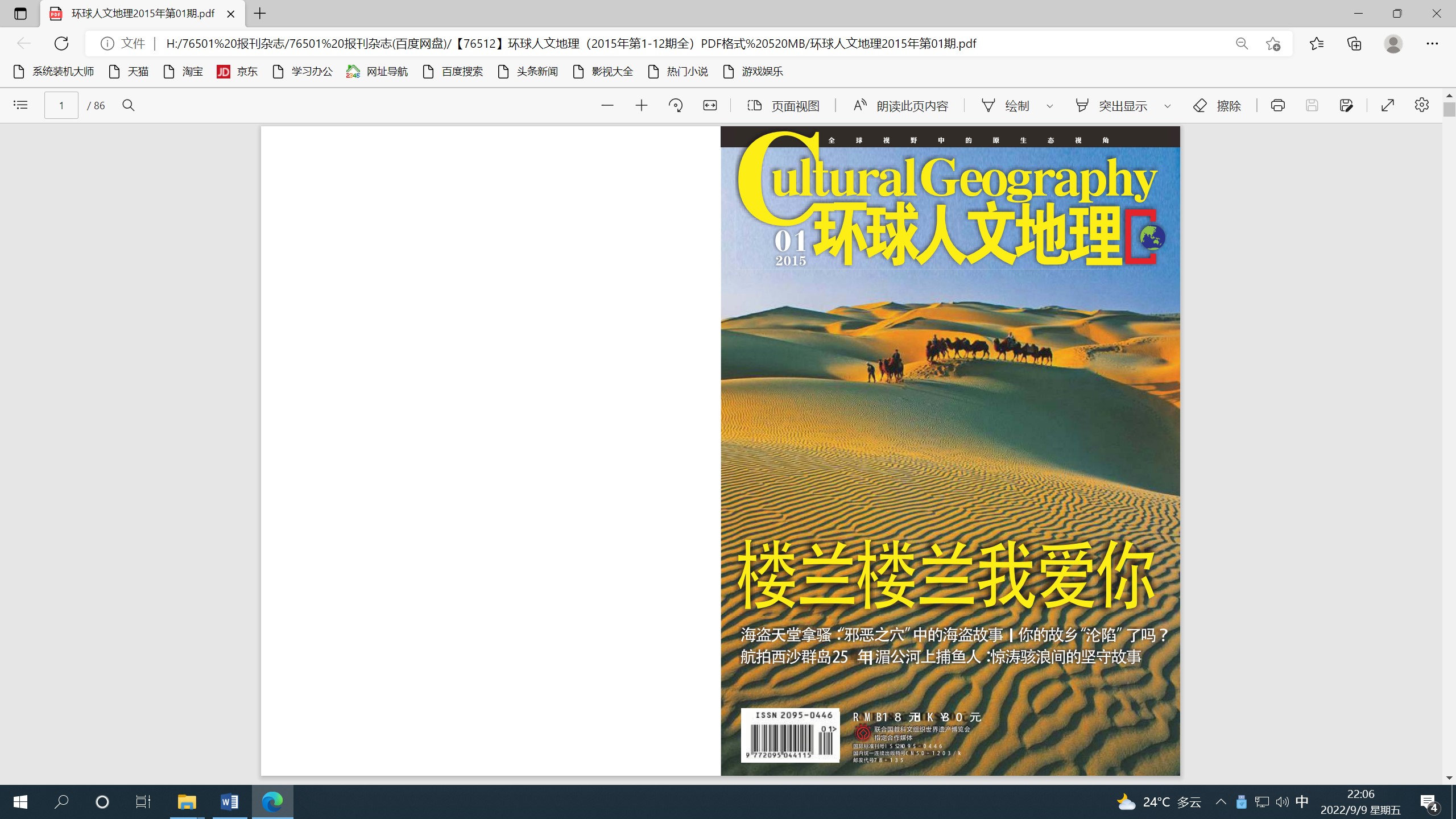Open File Explorer from taskbar

(x=187, y=802)
